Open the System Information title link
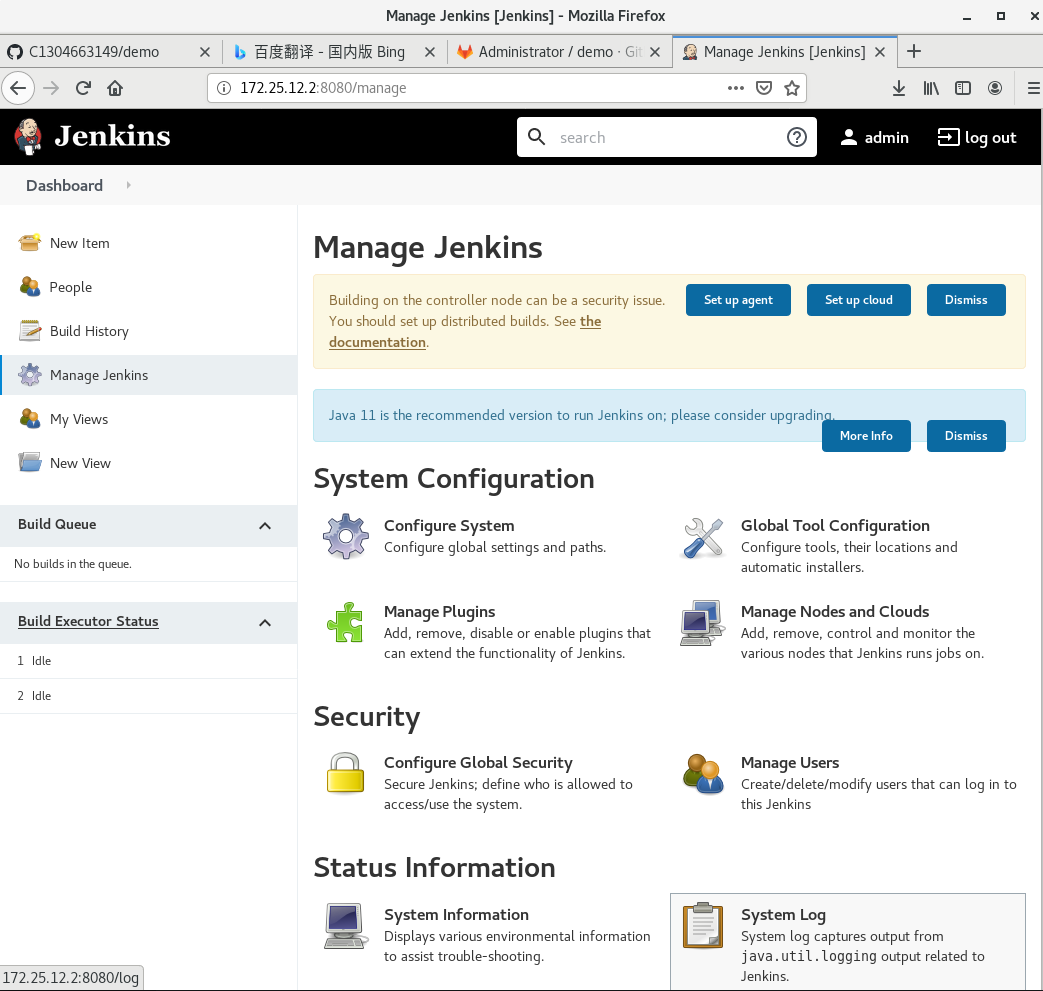Image resolution: width=1043 pixels, height=991 pixels. (456, 915)
